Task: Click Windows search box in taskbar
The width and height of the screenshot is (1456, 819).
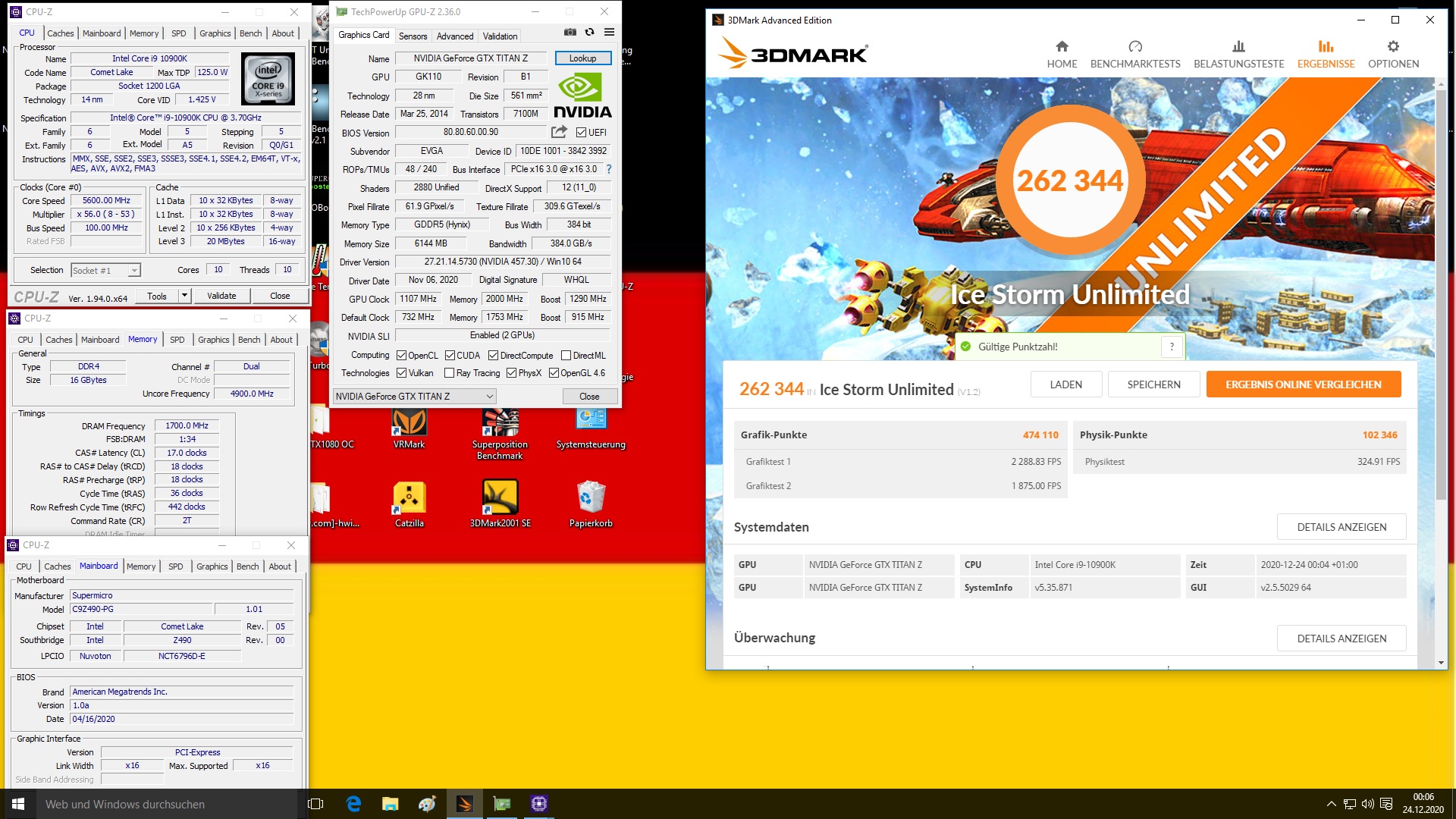Action: point(168,804)
